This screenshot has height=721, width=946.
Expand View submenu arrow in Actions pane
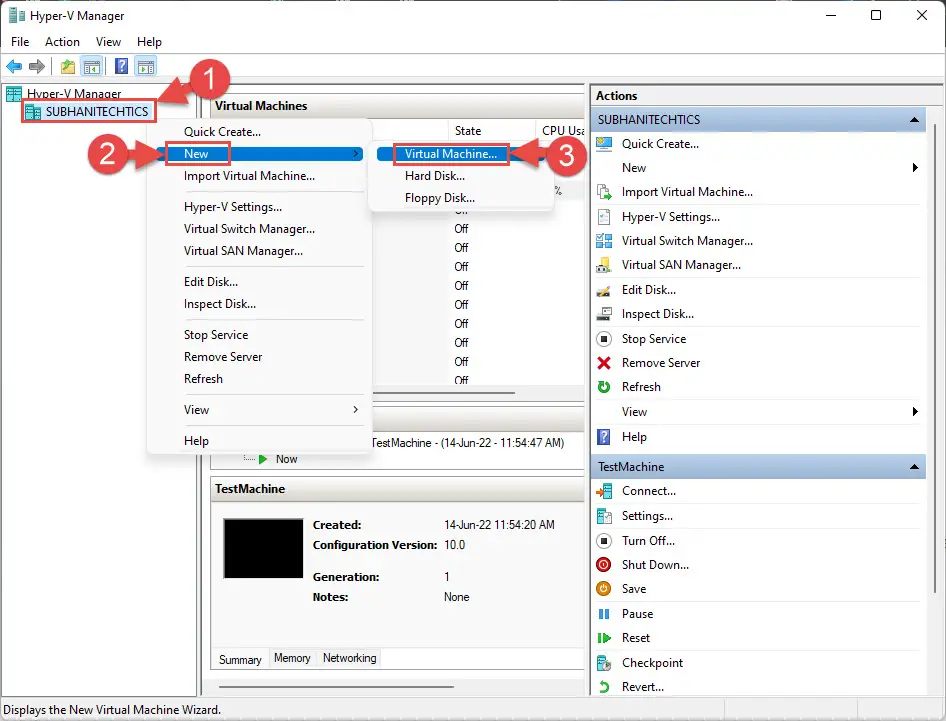(915, 411)
